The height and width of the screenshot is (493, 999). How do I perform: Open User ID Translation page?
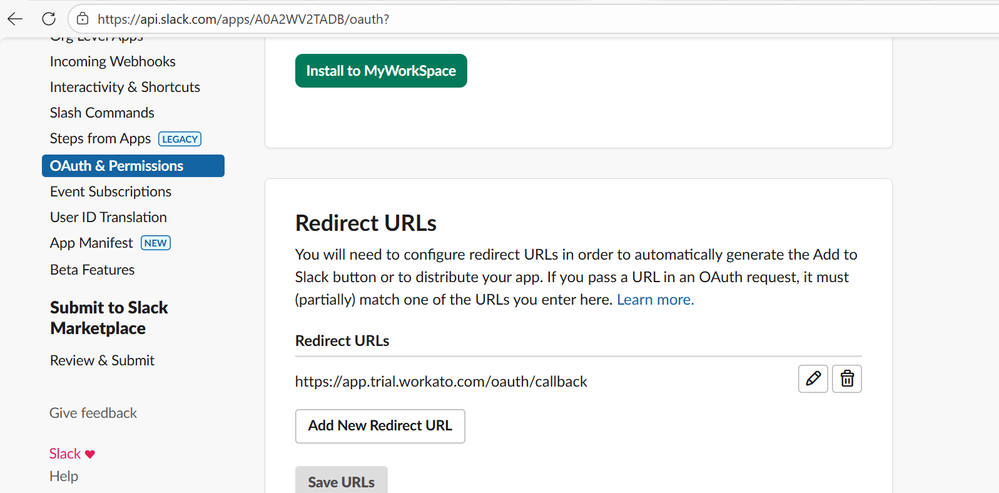click(x=108, y=217)
